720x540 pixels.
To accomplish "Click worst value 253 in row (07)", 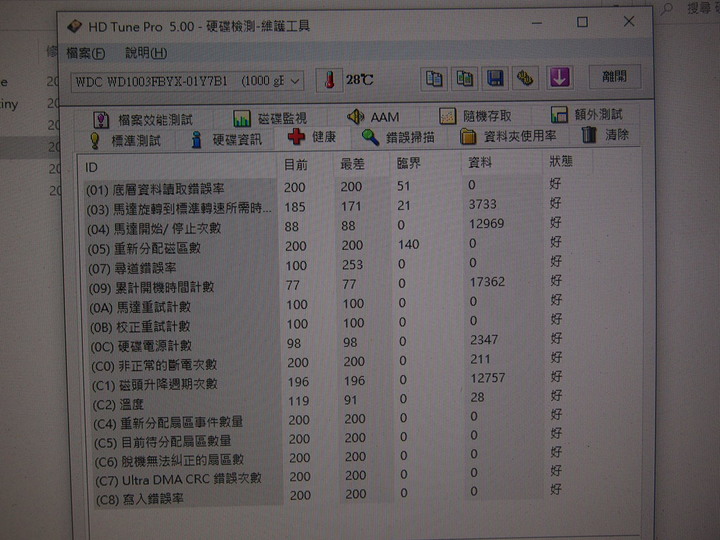I will (352, 264).
